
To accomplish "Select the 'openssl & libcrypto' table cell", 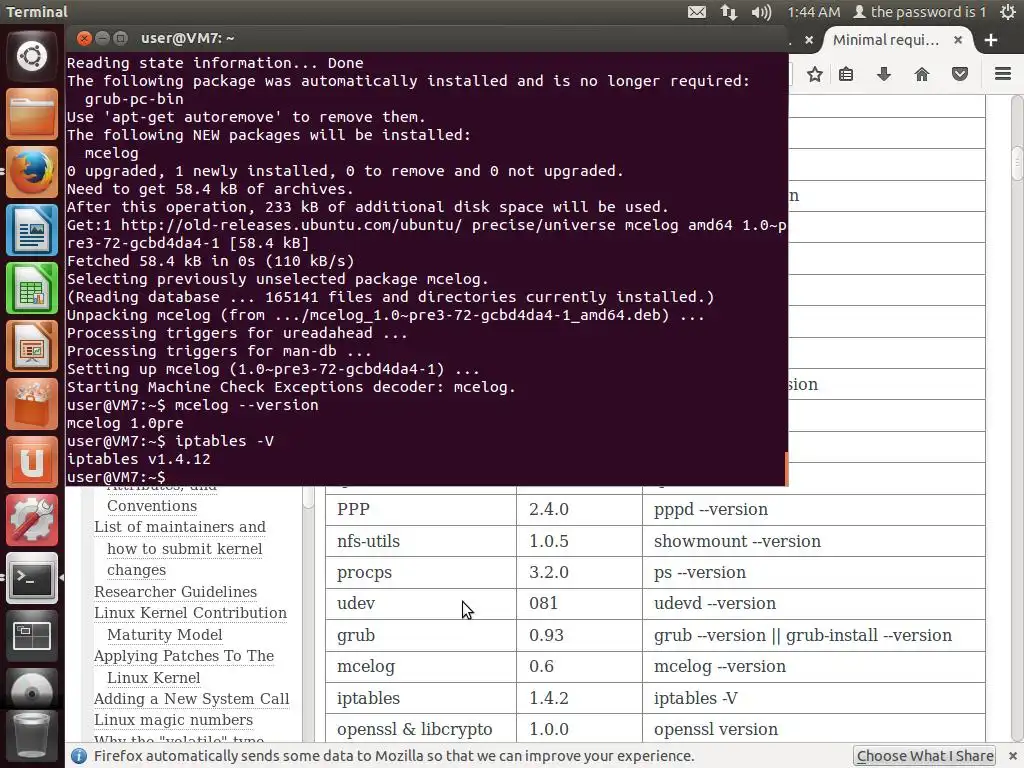I will click(421, 729).
